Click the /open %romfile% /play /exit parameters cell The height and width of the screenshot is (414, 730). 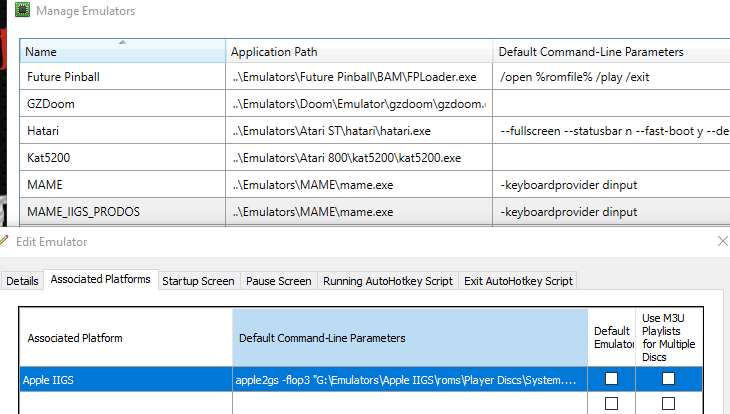click(x=611, y=76)
